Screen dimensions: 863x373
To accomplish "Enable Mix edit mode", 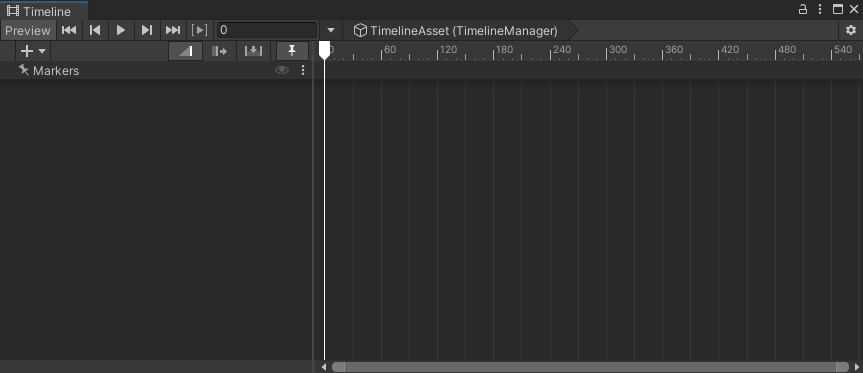I will pyautogui.click(x=185, y=51).
